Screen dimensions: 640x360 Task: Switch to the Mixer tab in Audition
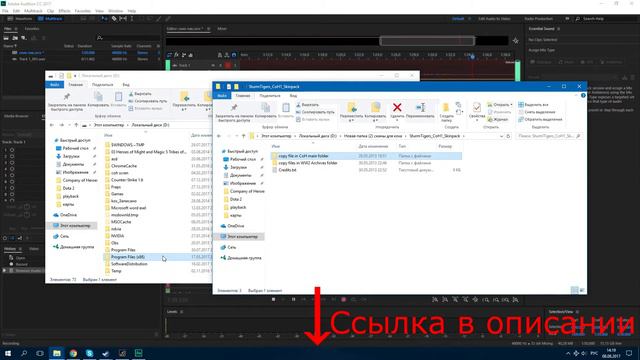(x=222, y=29)
